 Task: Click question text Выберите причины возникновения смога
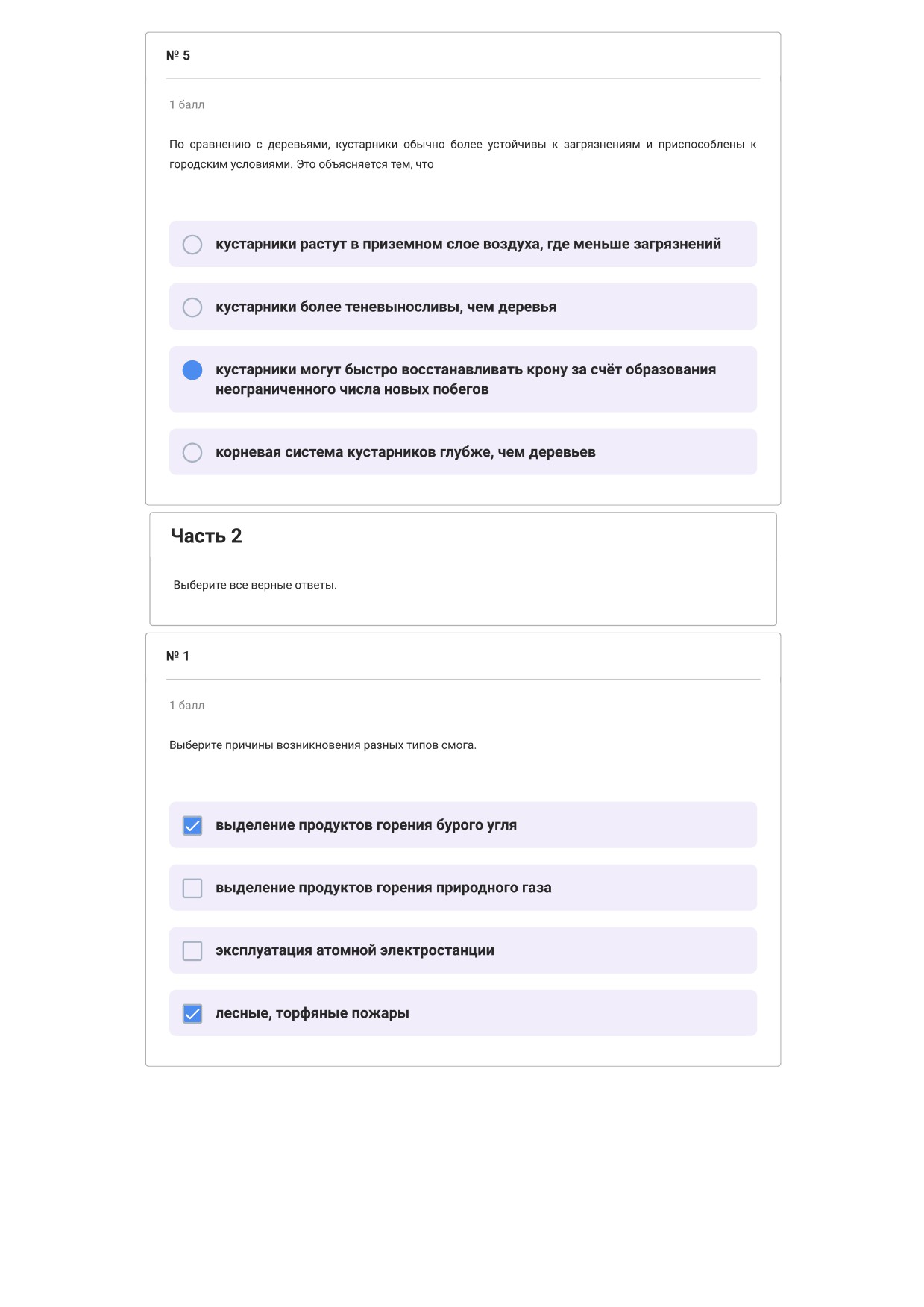point(323,745)
